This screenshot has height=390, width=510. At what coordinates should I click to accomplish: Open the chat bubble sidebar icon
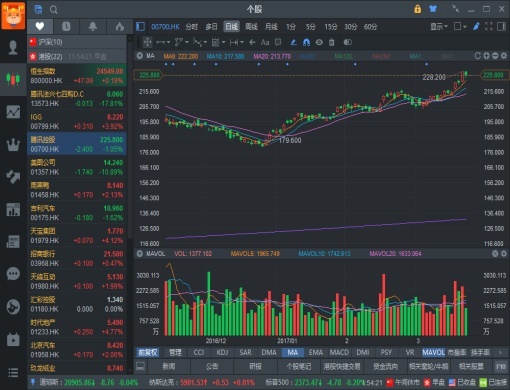coord(13,274)
